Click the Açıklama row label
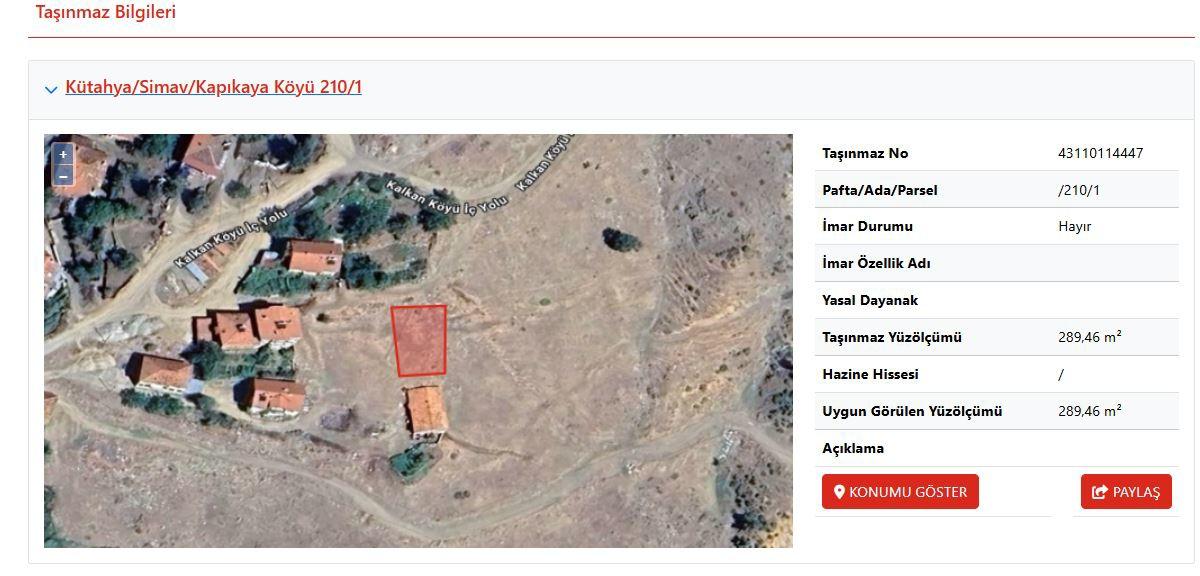 point(853,448)
